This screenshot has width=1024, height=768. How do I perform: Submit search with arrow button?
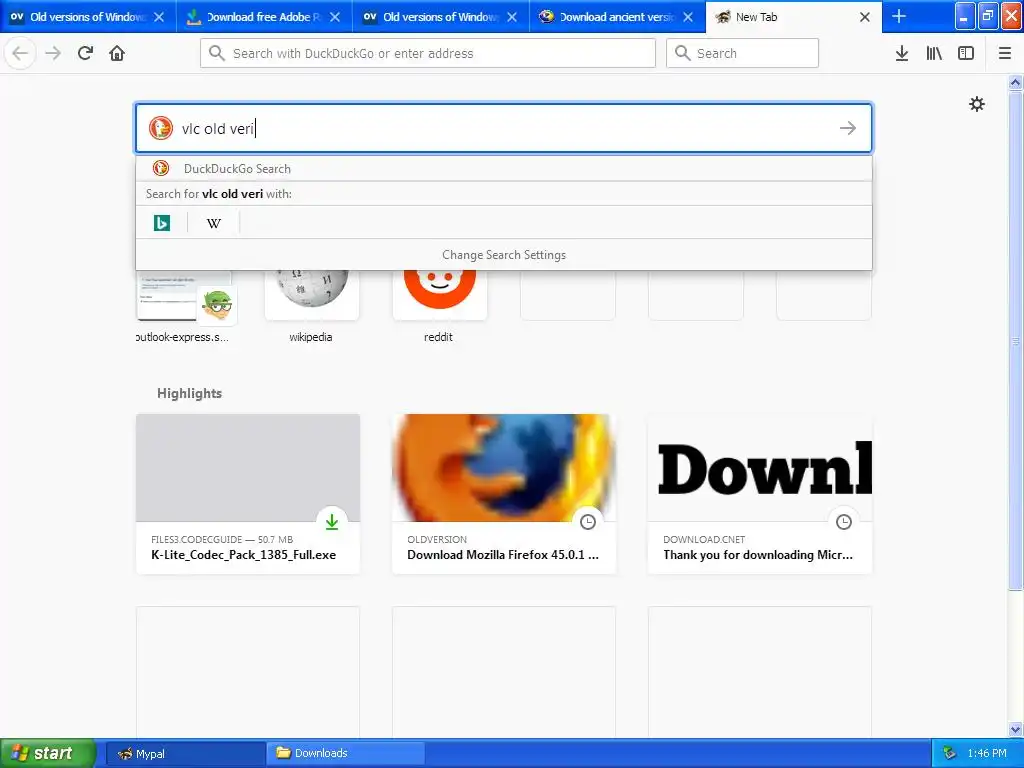click(848, 128)
